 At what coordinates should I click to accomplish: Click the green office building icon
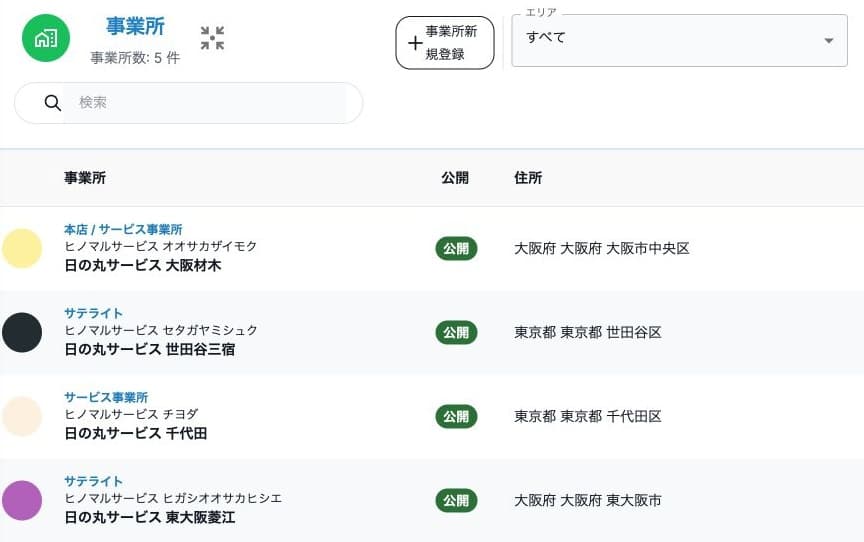point(46,39)
